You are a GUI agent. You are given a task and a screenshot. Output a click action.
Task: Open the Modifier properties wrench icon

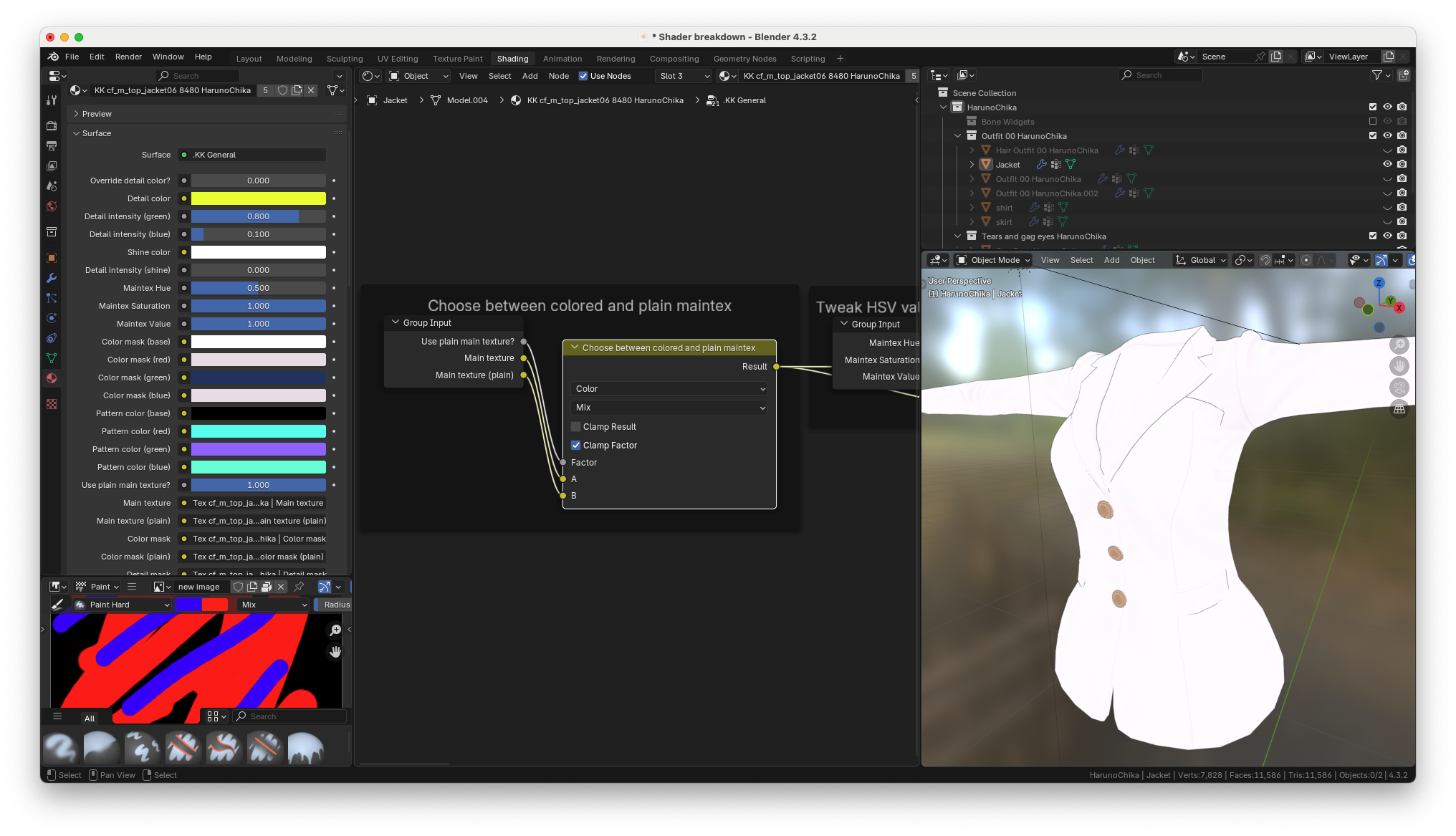tap(52, 278)
